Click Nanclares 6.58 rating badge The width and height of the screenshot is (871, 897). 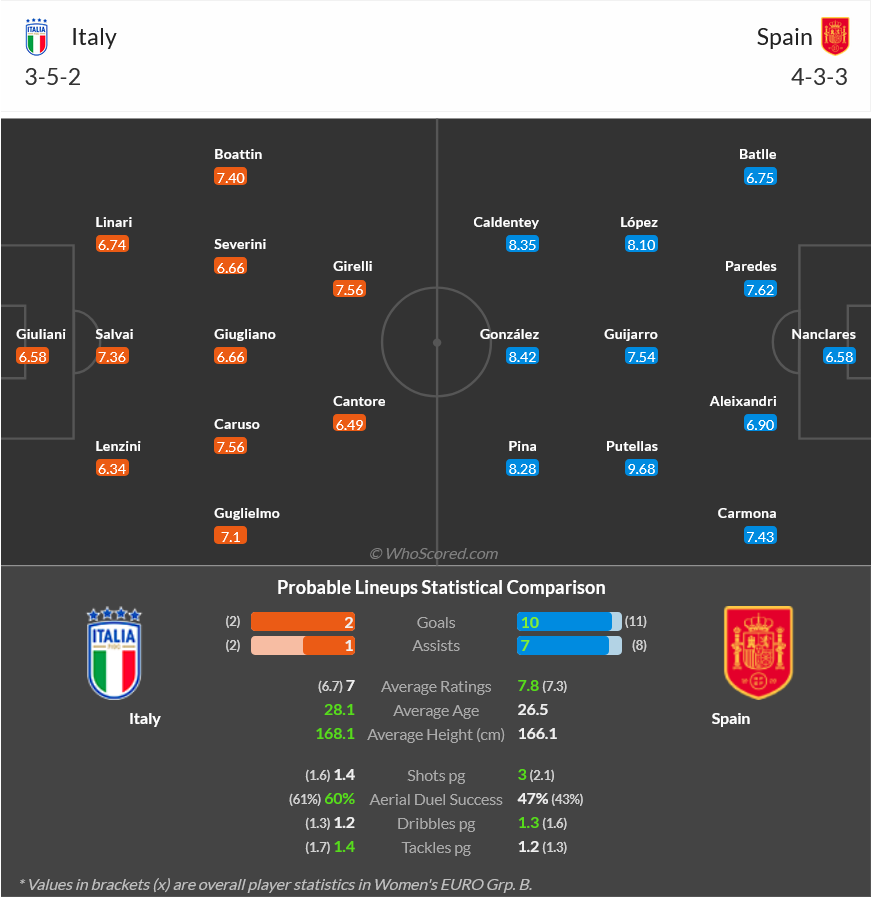click(839, 356)
